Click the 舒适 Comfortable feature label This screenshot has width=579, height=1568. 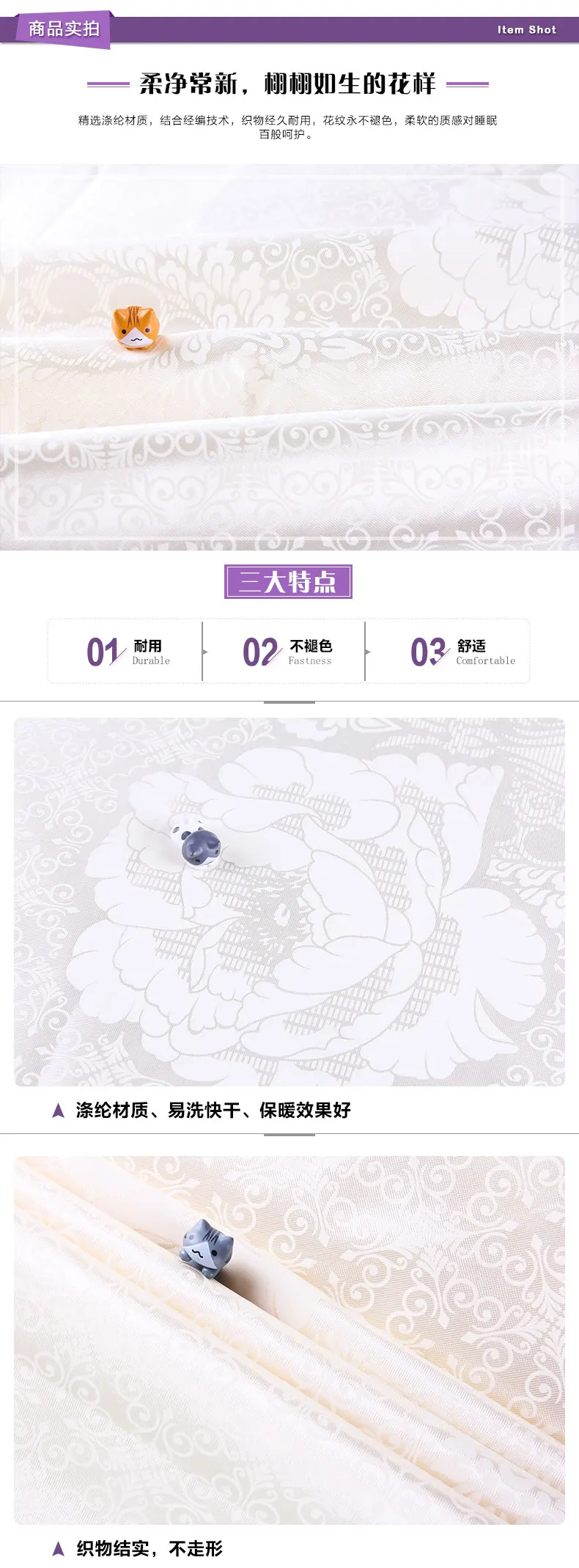tap(486, 652)
